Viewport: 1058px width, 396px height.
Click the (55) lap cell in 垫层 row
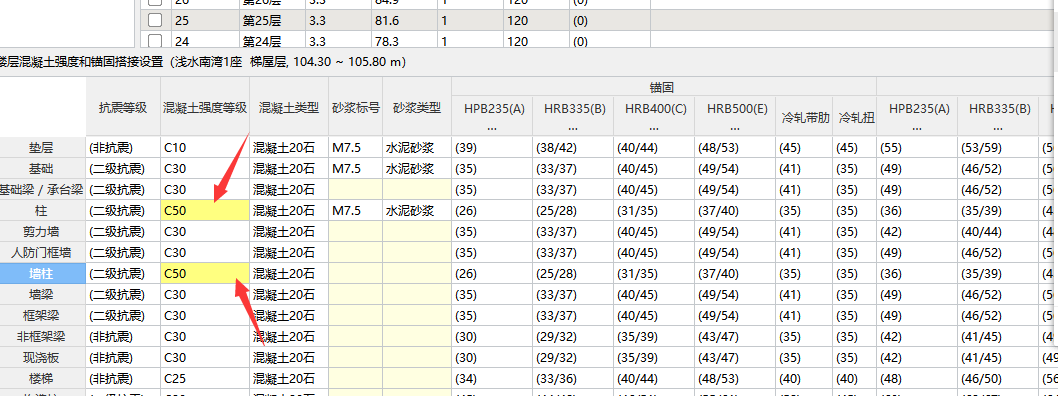click(x=917, y=148)
